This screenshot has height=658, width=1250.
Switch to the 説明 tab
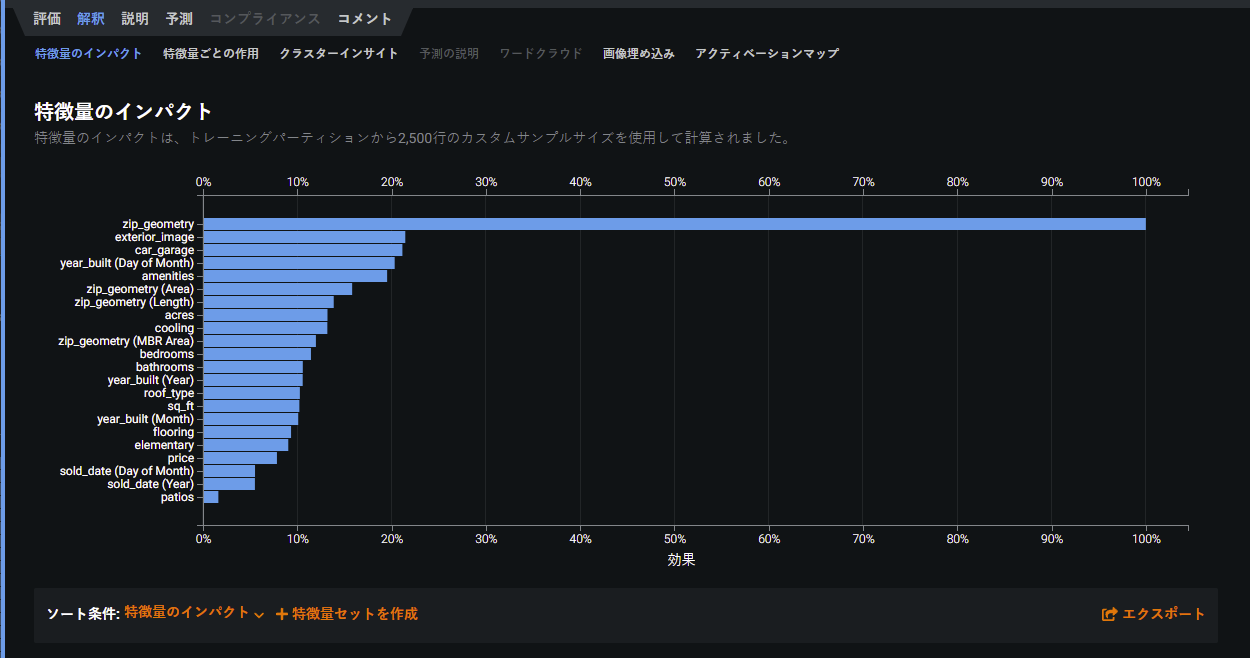[x=135, y=19]
